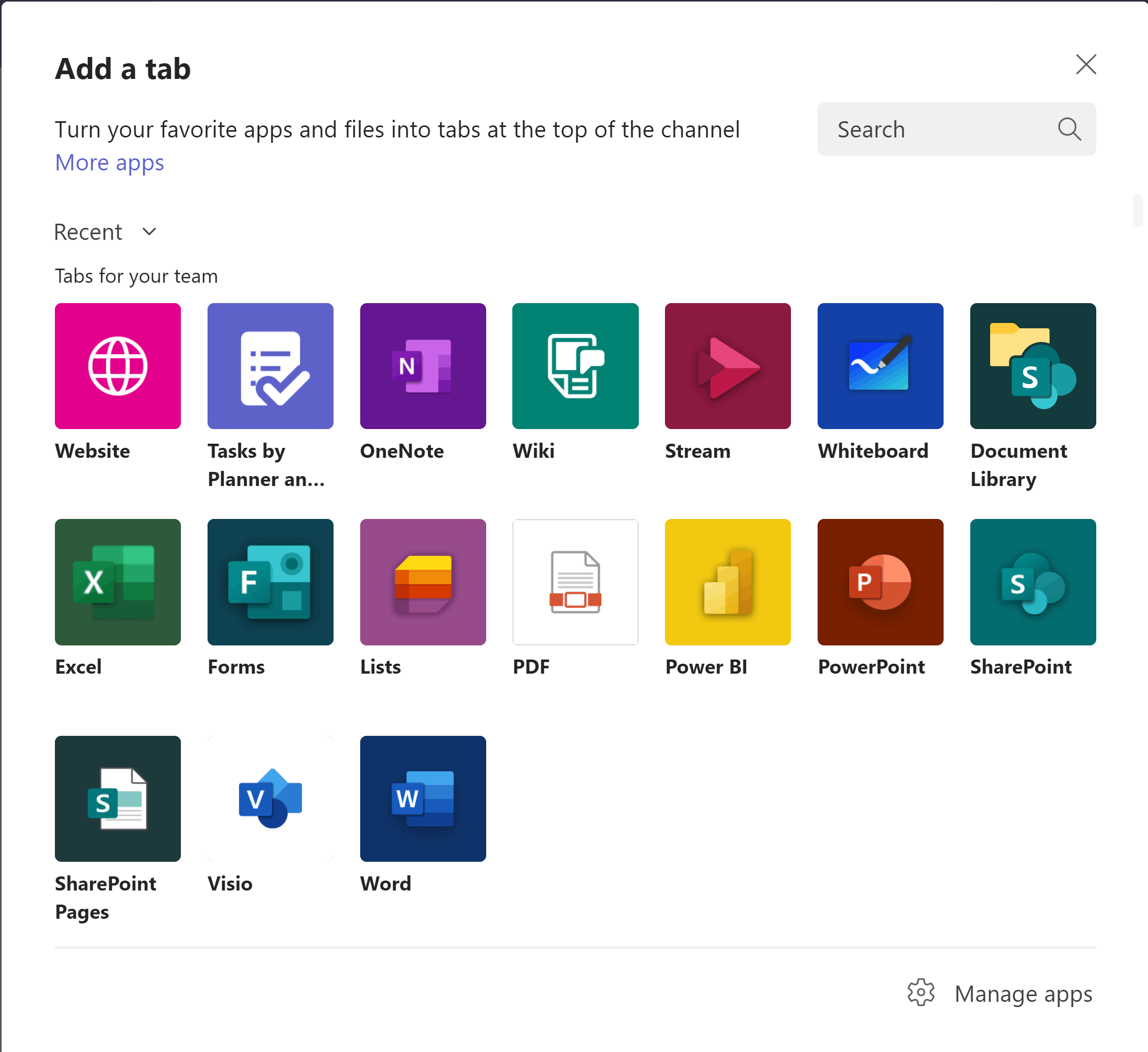Choose the Forms app icon
The width and height of the screenshot is (1148, 1052).
click(270, 582)
